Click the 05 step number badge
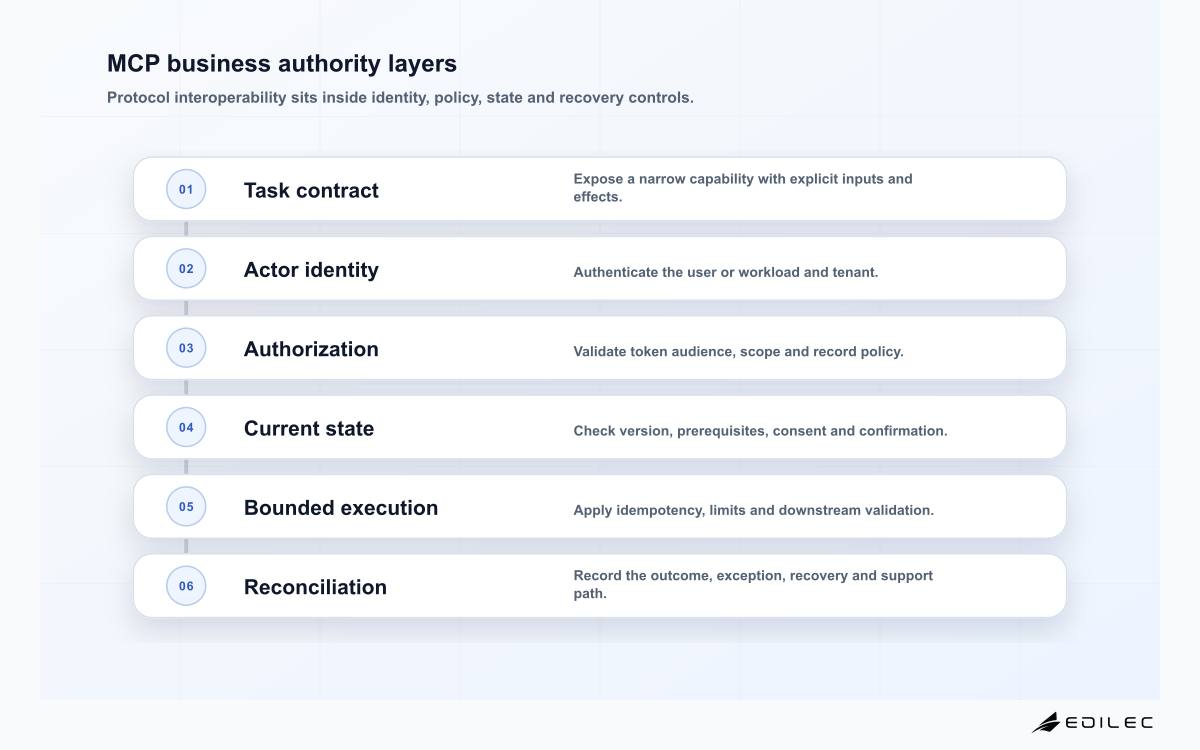 (x=186, y=506)
